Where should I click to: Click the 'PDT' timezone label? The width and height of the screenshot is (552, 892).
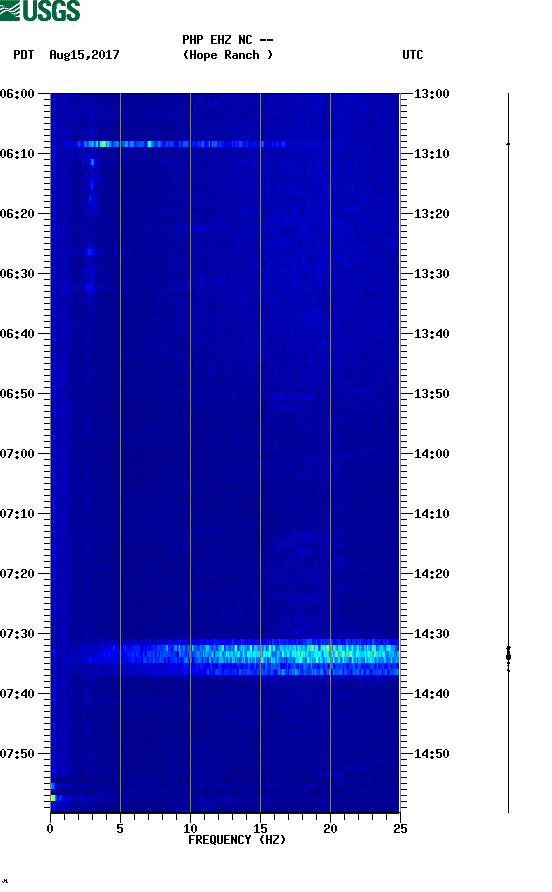[x=24, y=55]
